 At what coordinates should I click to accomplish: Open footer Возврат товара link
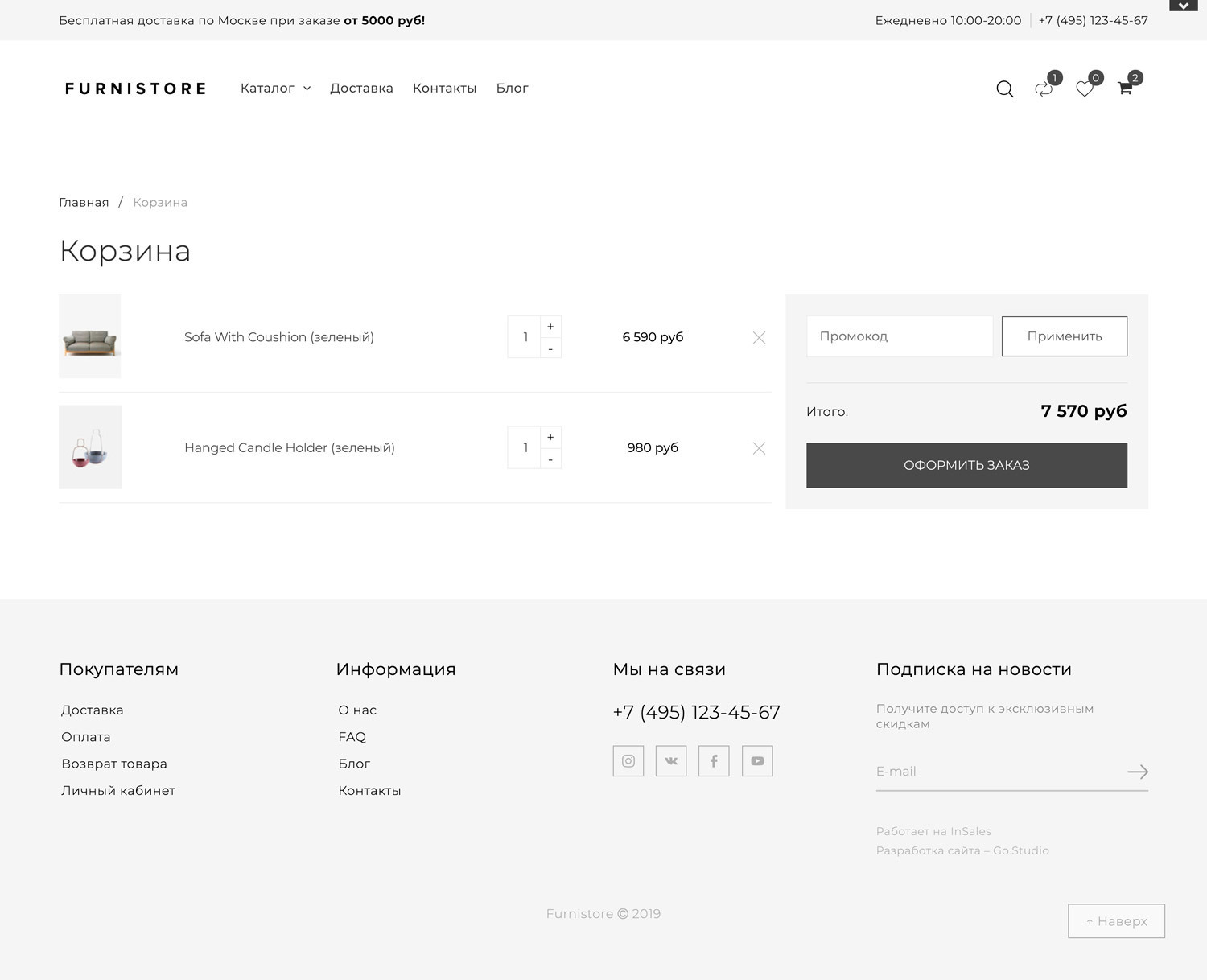pos(114,764)
